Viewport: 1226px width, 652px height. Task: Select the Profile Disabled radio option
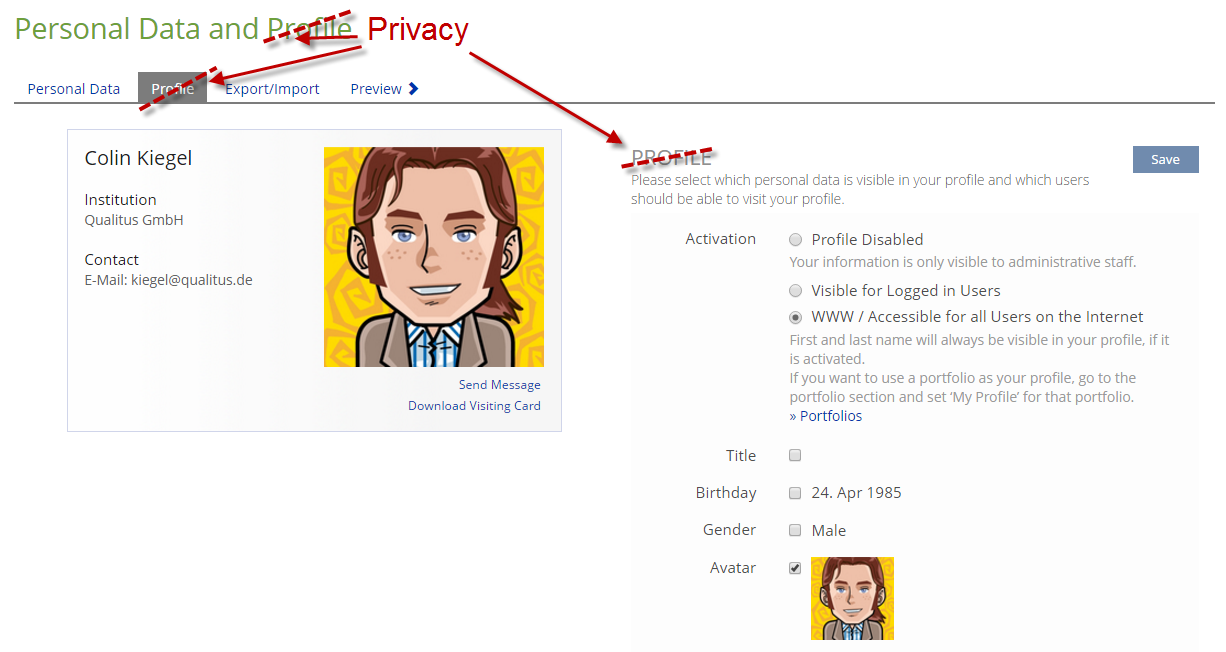[x=796, y=240]
